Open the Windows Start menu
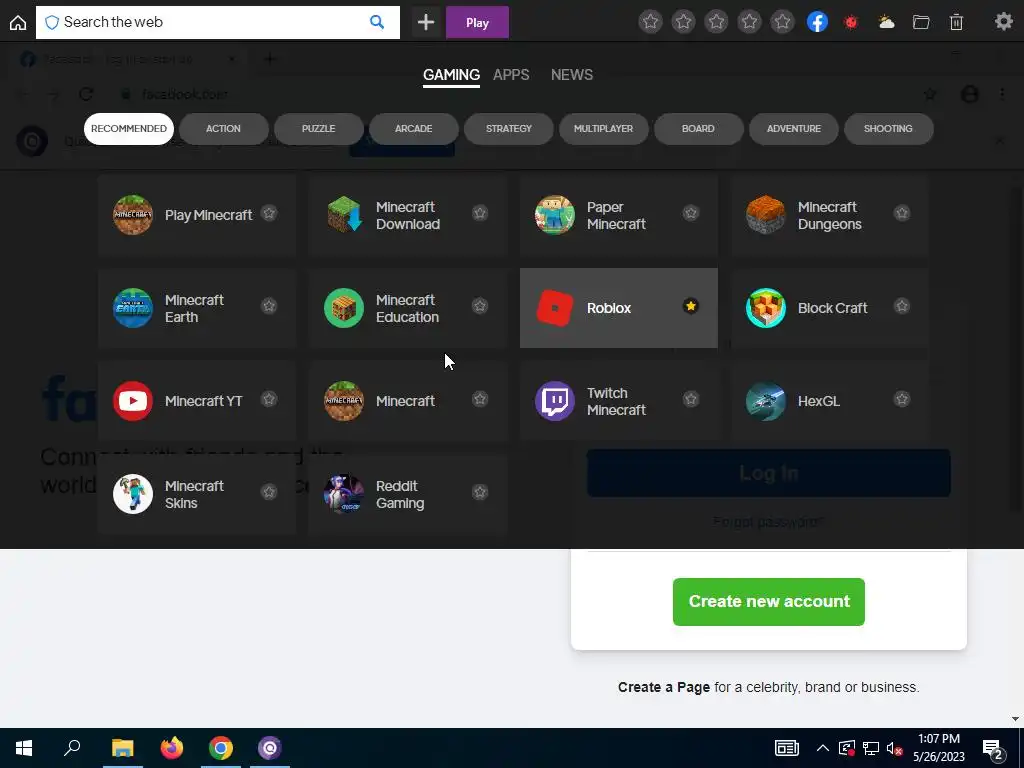 pyautogui.click(x=24, y=748)
